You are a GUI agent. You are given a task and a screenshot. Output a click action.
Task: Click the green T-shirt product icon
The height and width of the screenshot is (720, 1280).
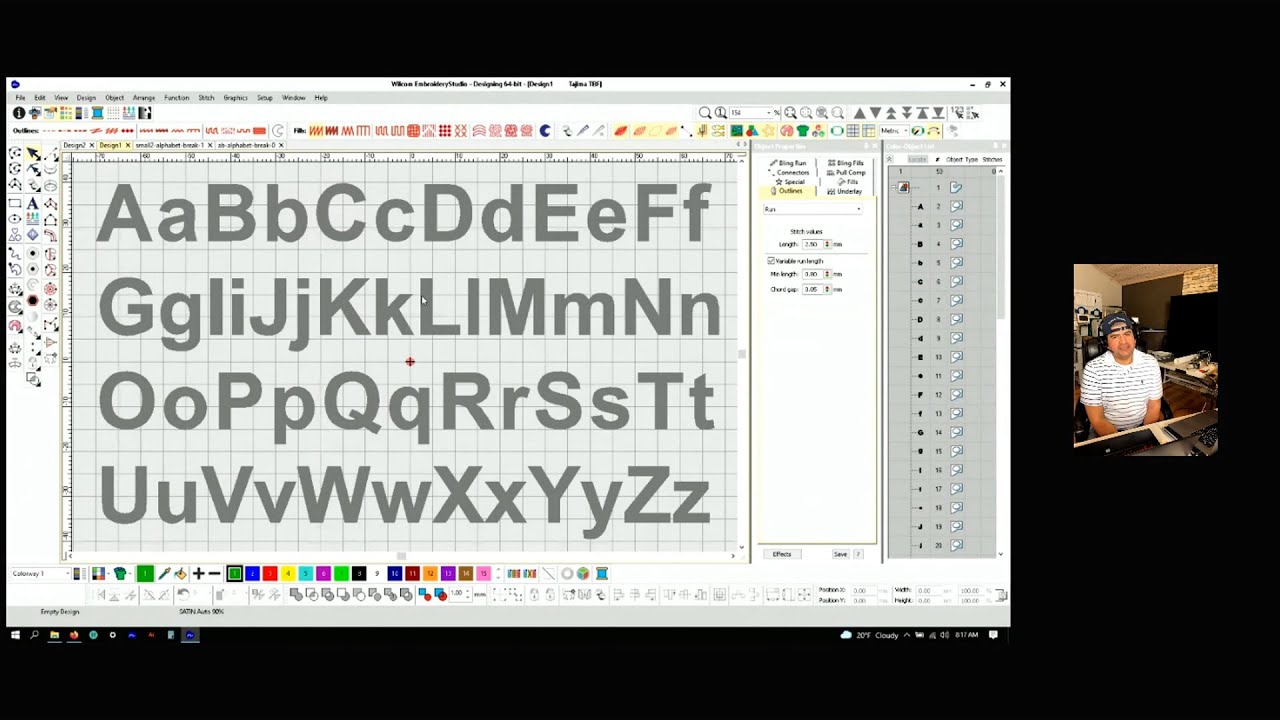[803, 130]
